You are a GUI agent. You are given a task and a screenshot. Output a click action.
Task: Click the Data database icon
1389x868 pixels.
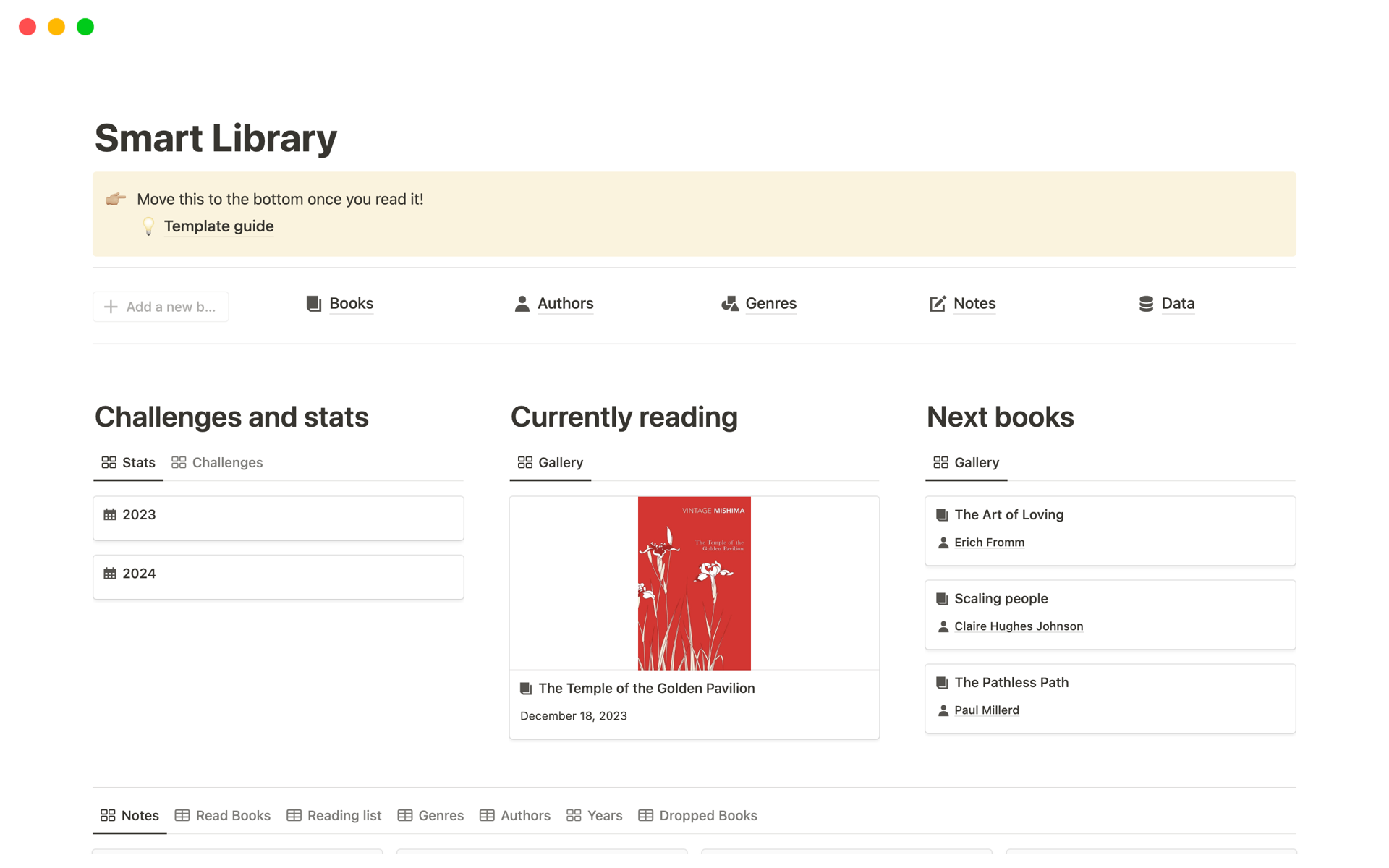[1145, 304]
